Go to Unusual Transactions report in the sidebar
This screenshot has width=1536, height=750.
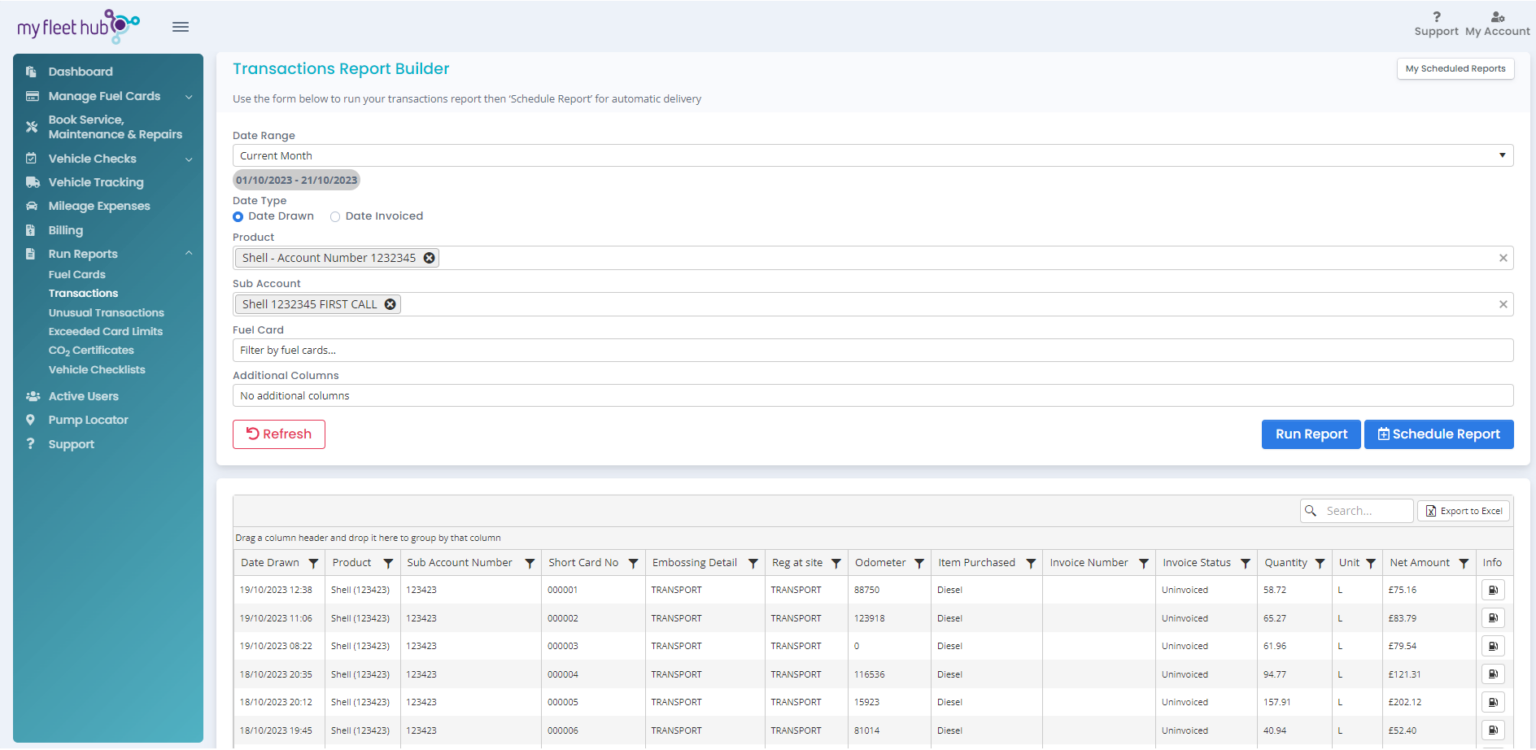click(x=106, y=312)
